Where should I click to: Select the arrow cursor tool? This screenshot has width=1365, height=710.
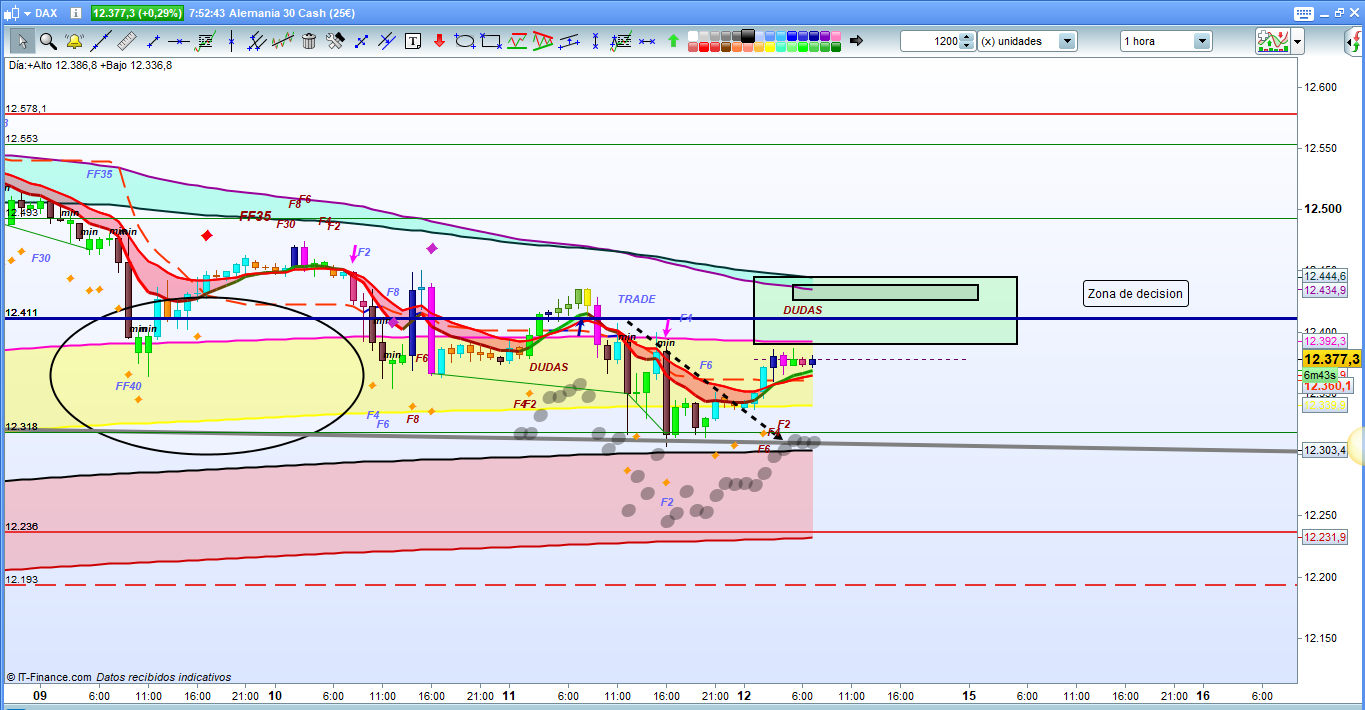22,41
